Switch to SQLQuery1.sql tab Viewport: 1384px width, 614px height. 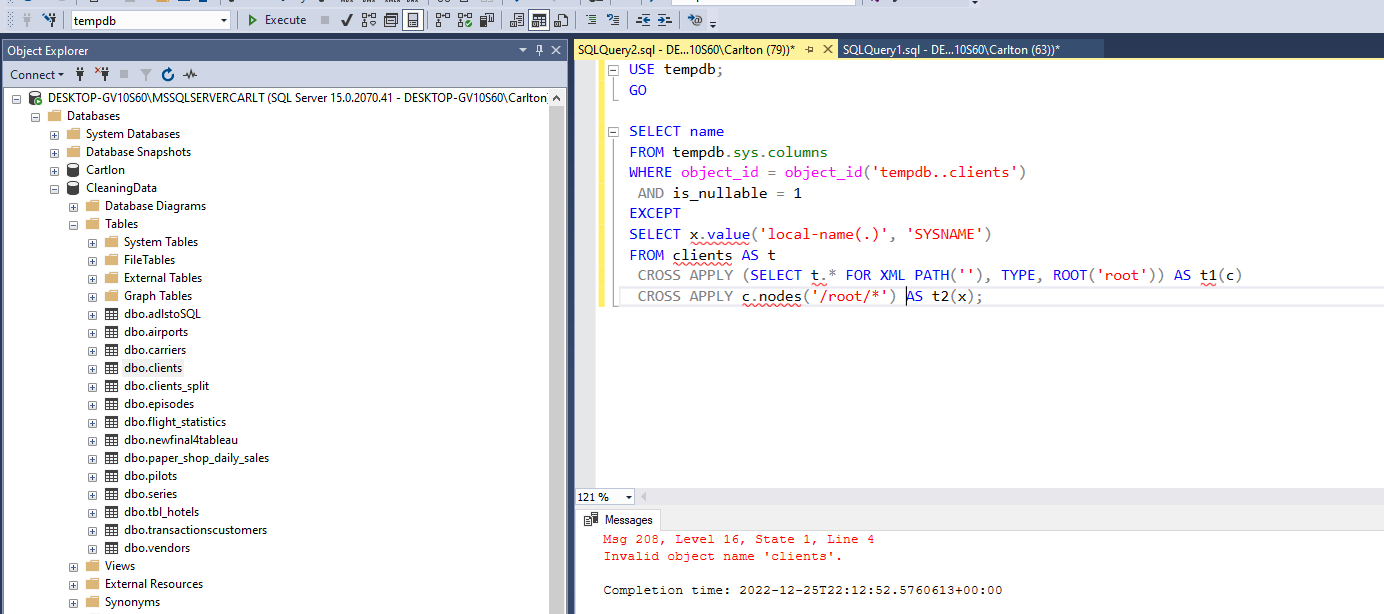pyautogui.click(x=951, y=49)
